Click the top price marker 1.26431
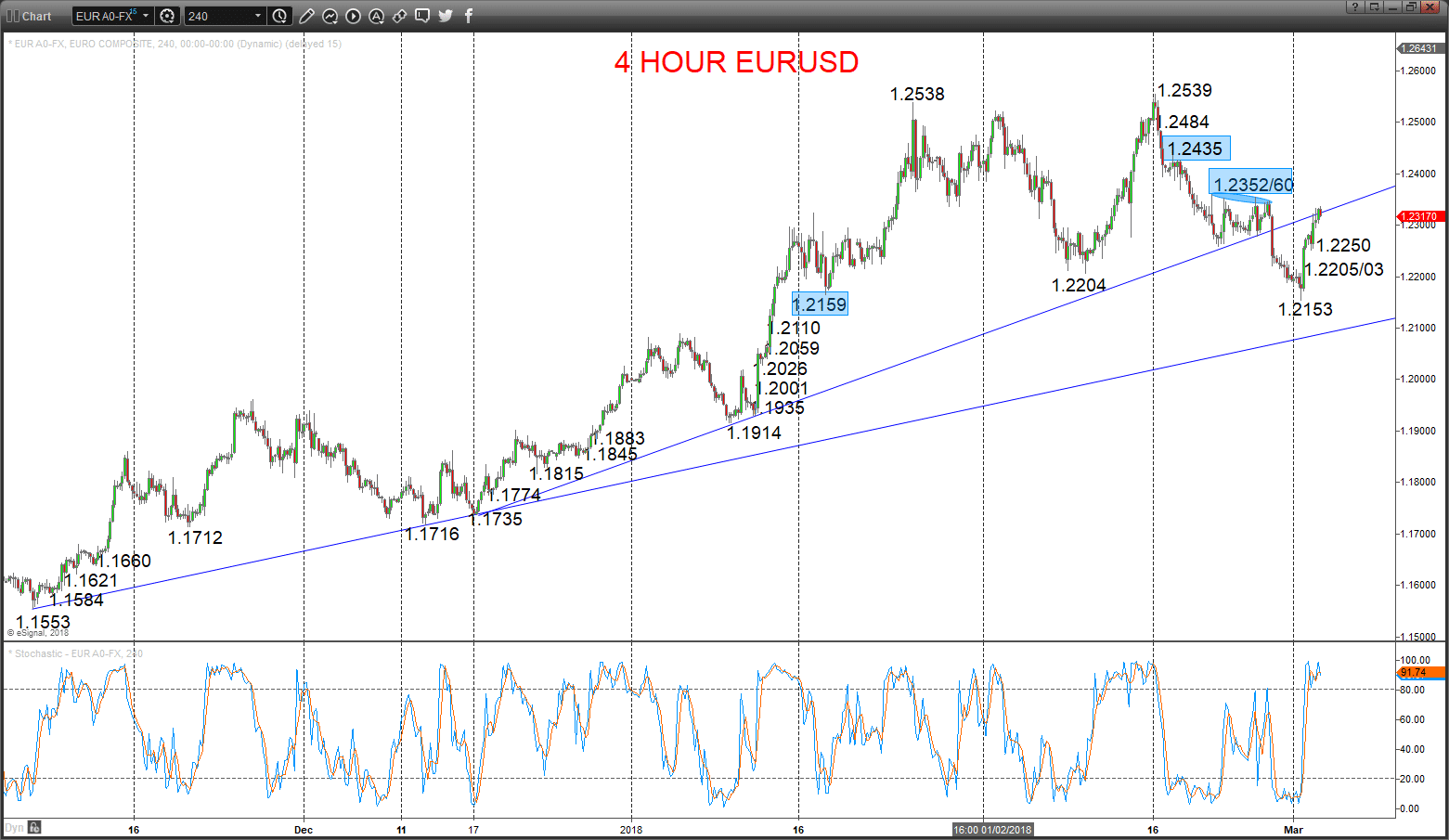Viewport: 1449px width, 840px height. point(1419,48)
